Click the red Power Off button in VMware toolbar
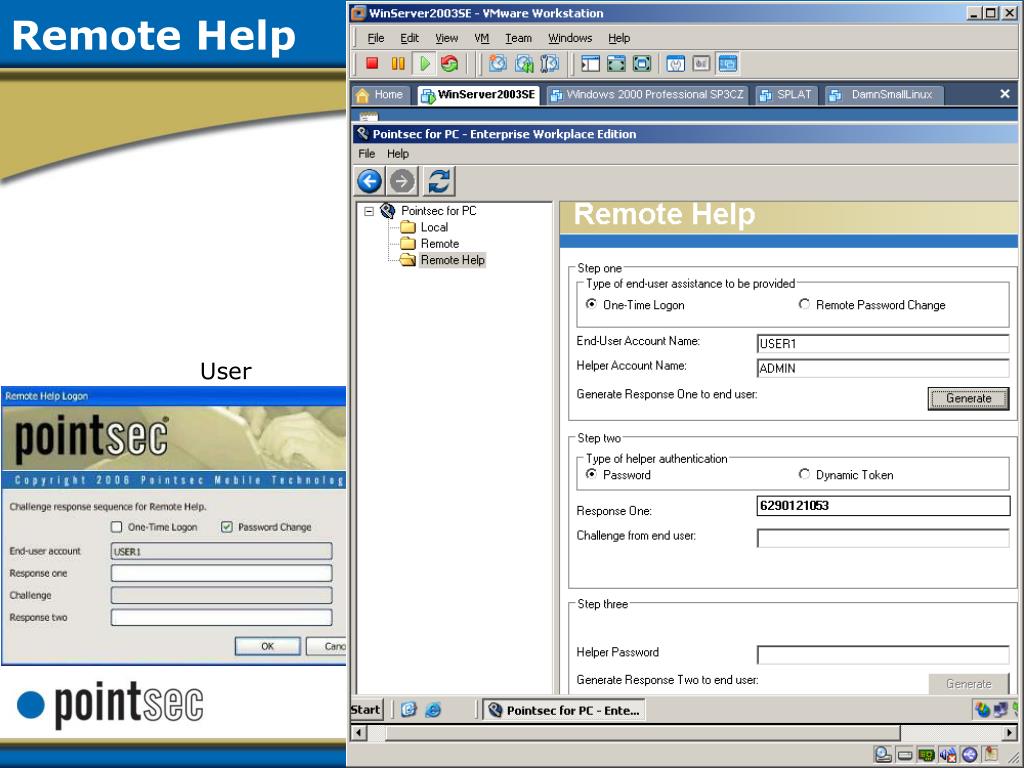The height and width of the screenshot is (768, 1024). coord(372,63)
